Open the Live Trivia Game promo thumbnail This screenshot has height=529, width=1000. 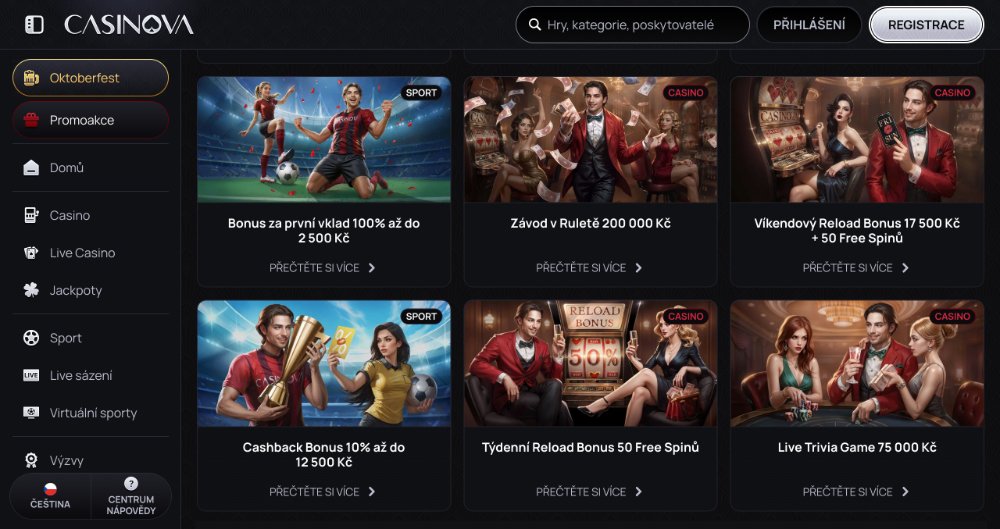pos(857,363)
